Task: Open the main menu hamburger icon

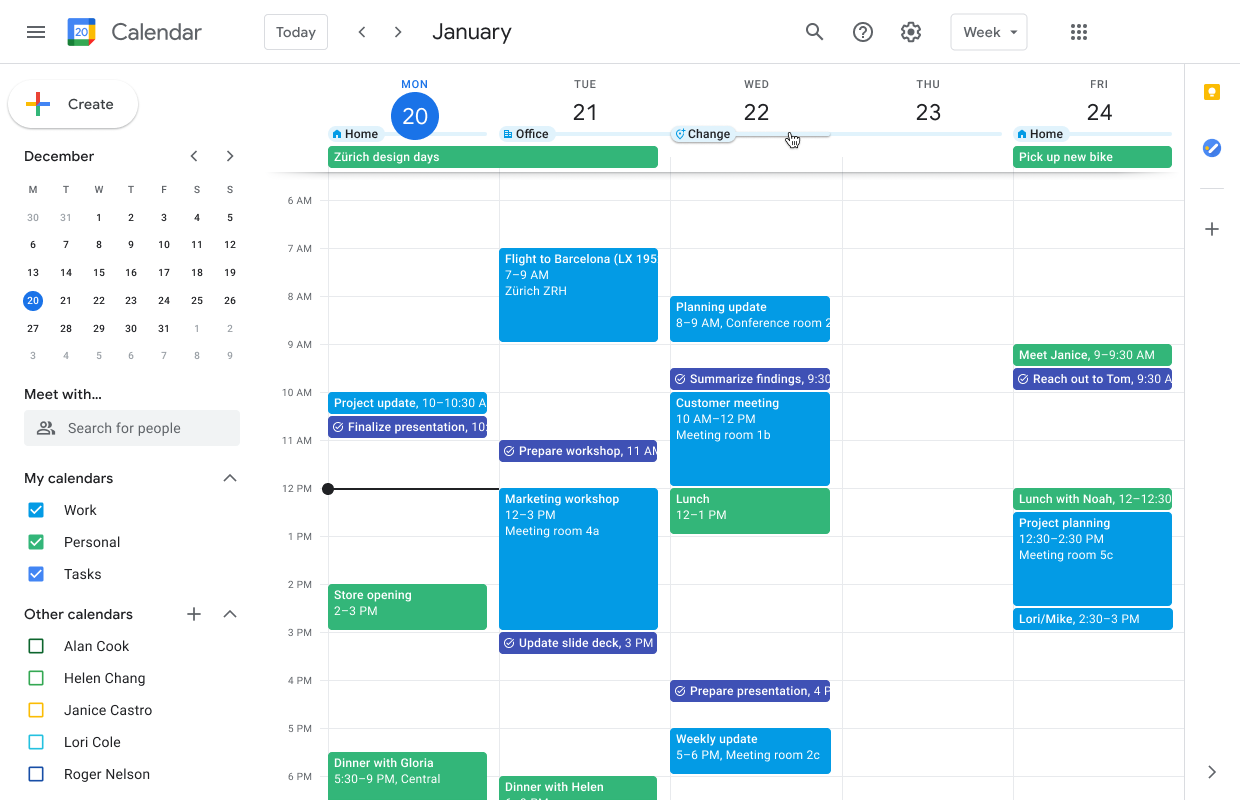Action: [x=36, y=32]
